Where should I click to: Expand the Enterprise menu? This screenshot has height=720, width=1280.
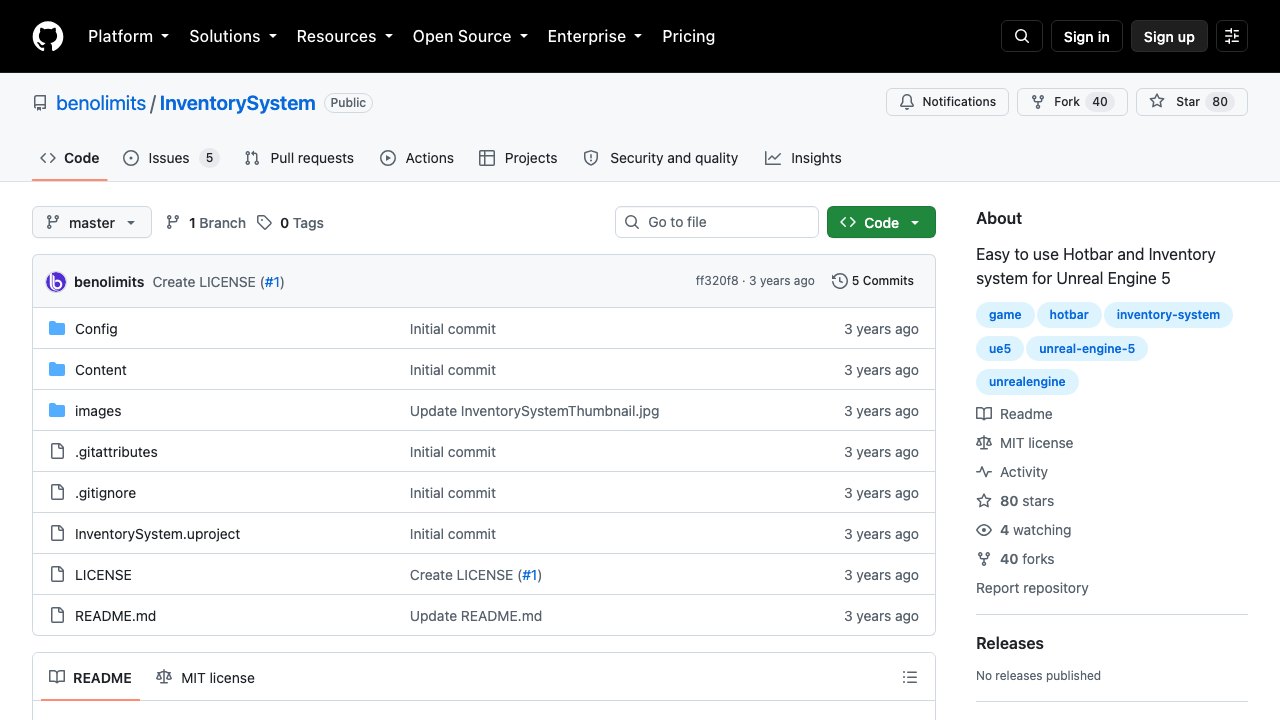tap(595, 36)
